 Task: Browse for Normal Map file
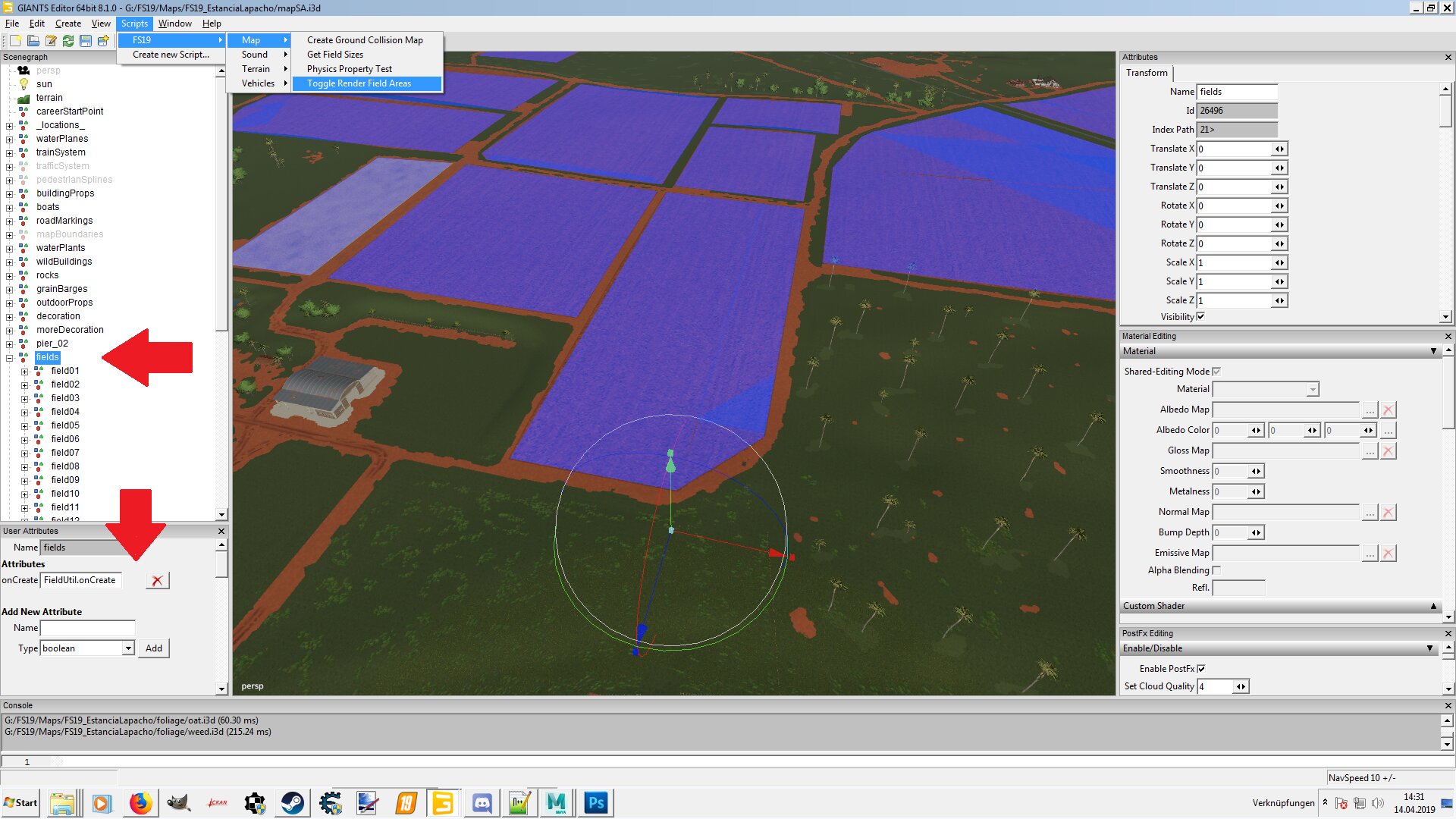tap(1370, 513)
